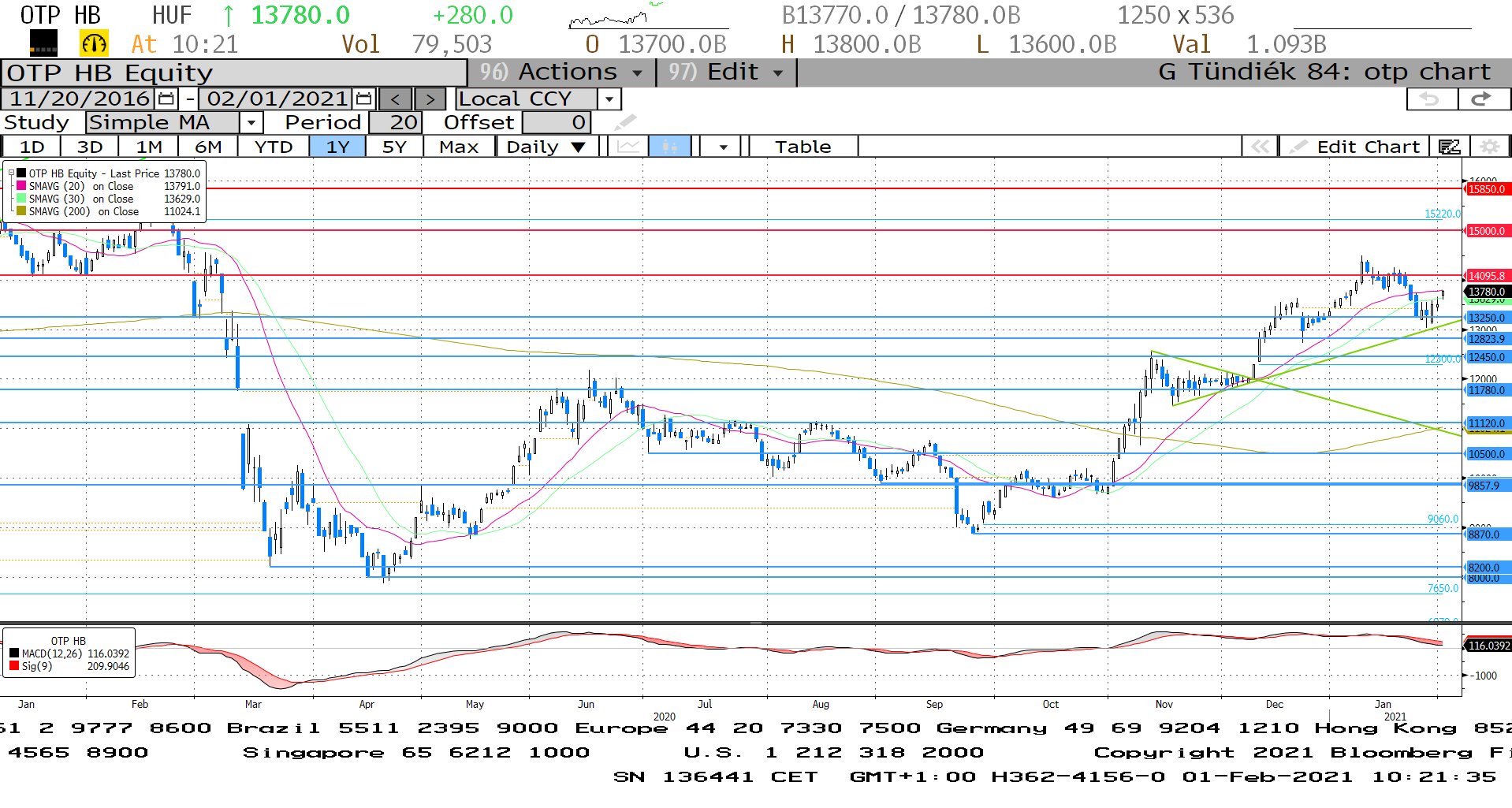
Task: Click the redo arrow button
Action: click(x=1482, y=99)
